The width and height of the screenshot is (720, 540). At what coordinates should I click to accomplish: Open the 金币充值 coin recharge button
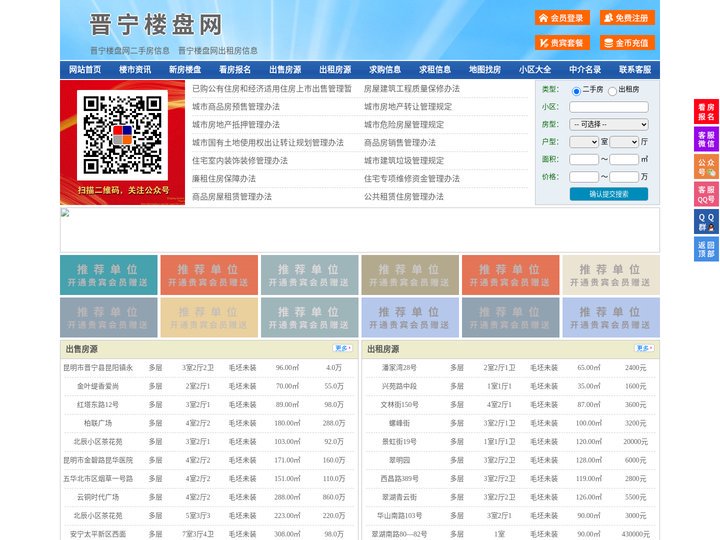[627, 43]
